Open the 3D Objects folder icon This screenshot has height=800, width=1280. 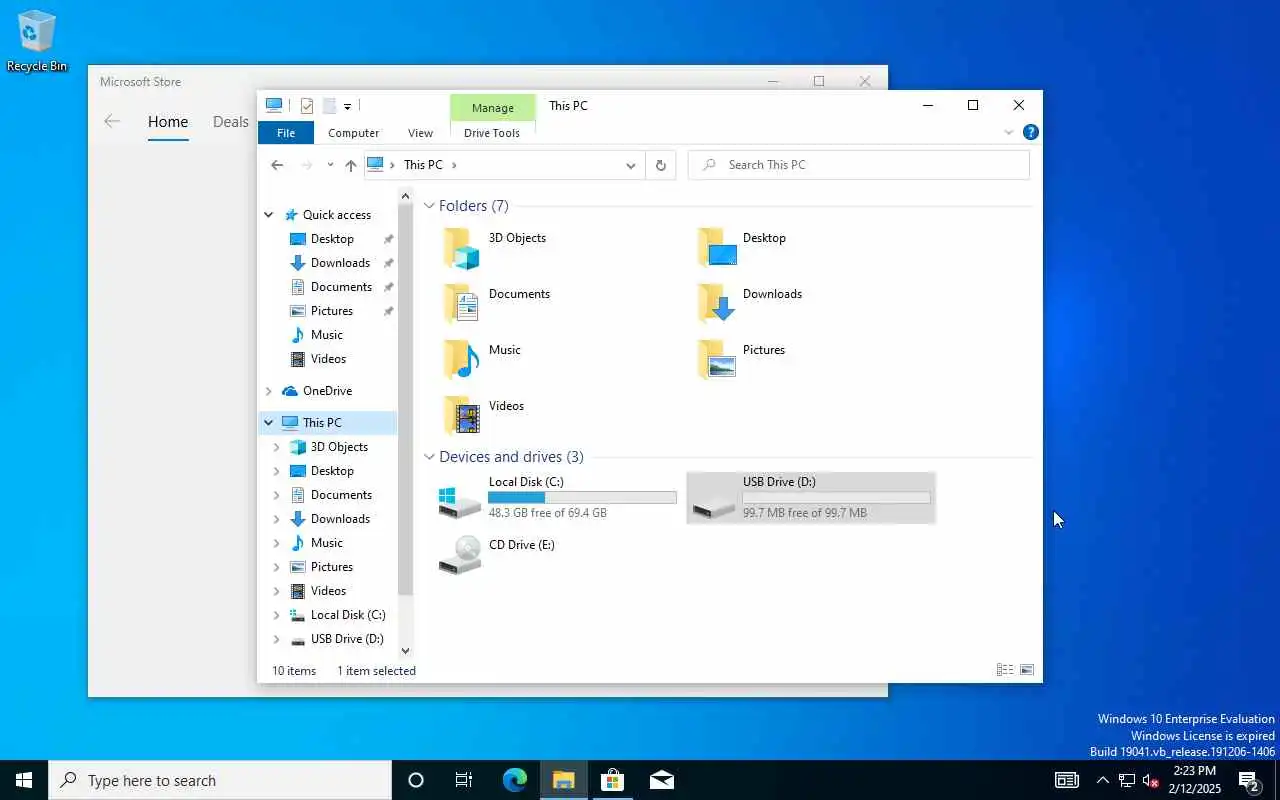[461, 248]
